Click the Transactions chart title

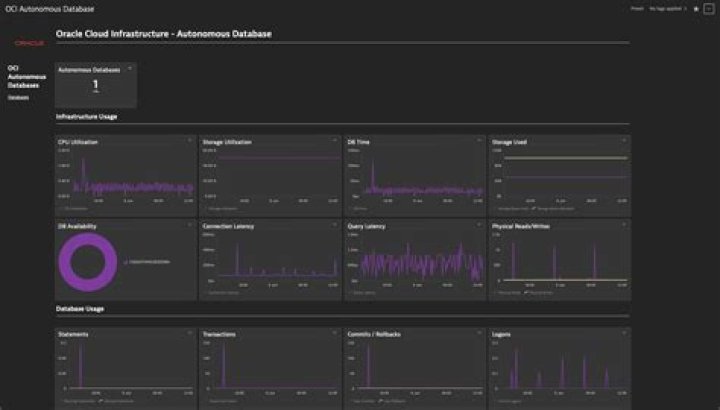pos(219,334)
